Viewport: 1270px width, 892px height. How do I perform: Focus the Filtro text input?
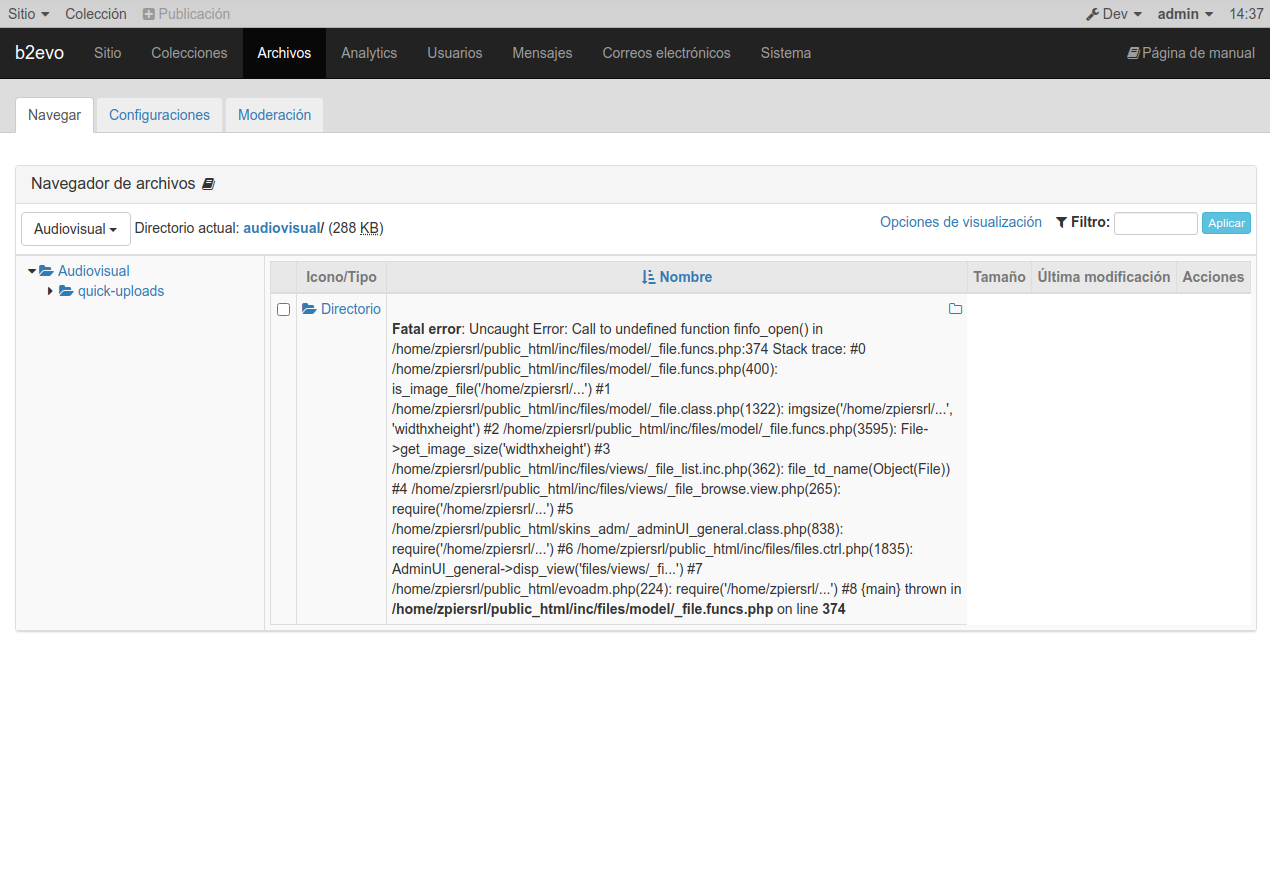(1156, 223)
